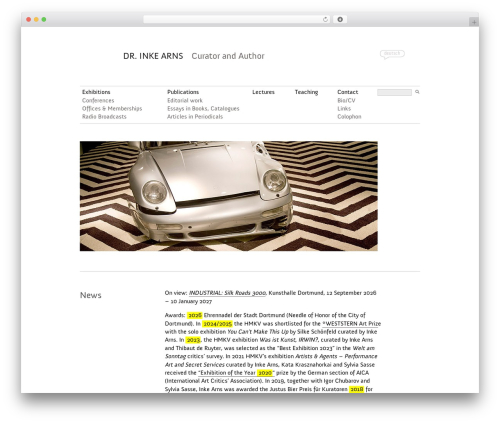Screen dimensions: 500x423
Task: Open INDUSTRIAL: Silk Roads 3000 link
Action: (x=227, y=293)
